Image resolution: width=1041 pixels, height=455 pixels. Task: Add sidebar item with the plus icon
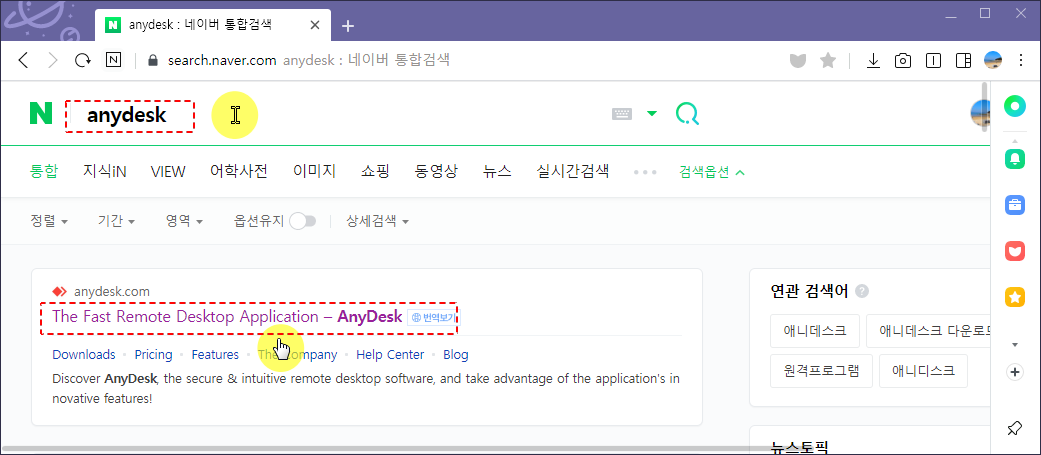coord(1014,372)
